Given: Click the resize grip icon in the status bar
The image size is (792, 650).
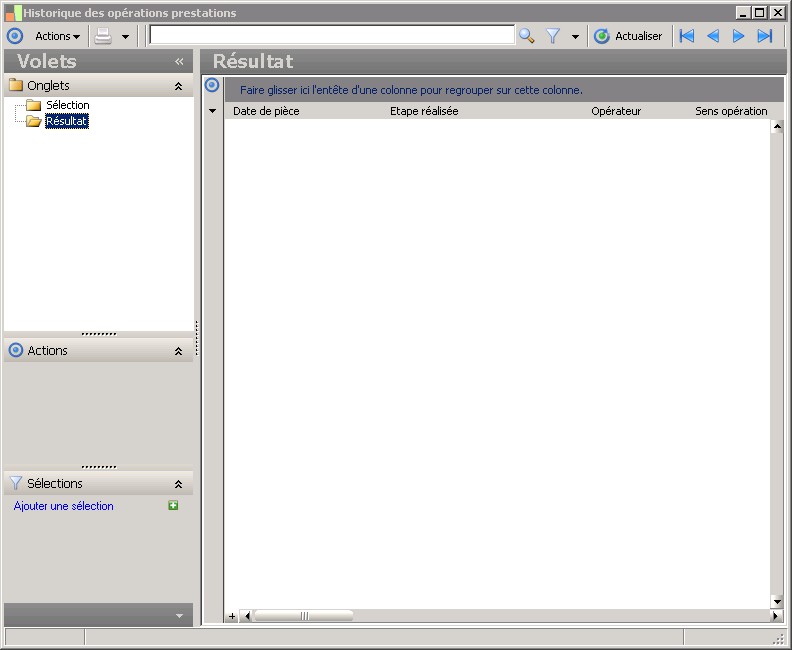Looking at the screenshot, I should pyautogui.click(x=778, y=638).
